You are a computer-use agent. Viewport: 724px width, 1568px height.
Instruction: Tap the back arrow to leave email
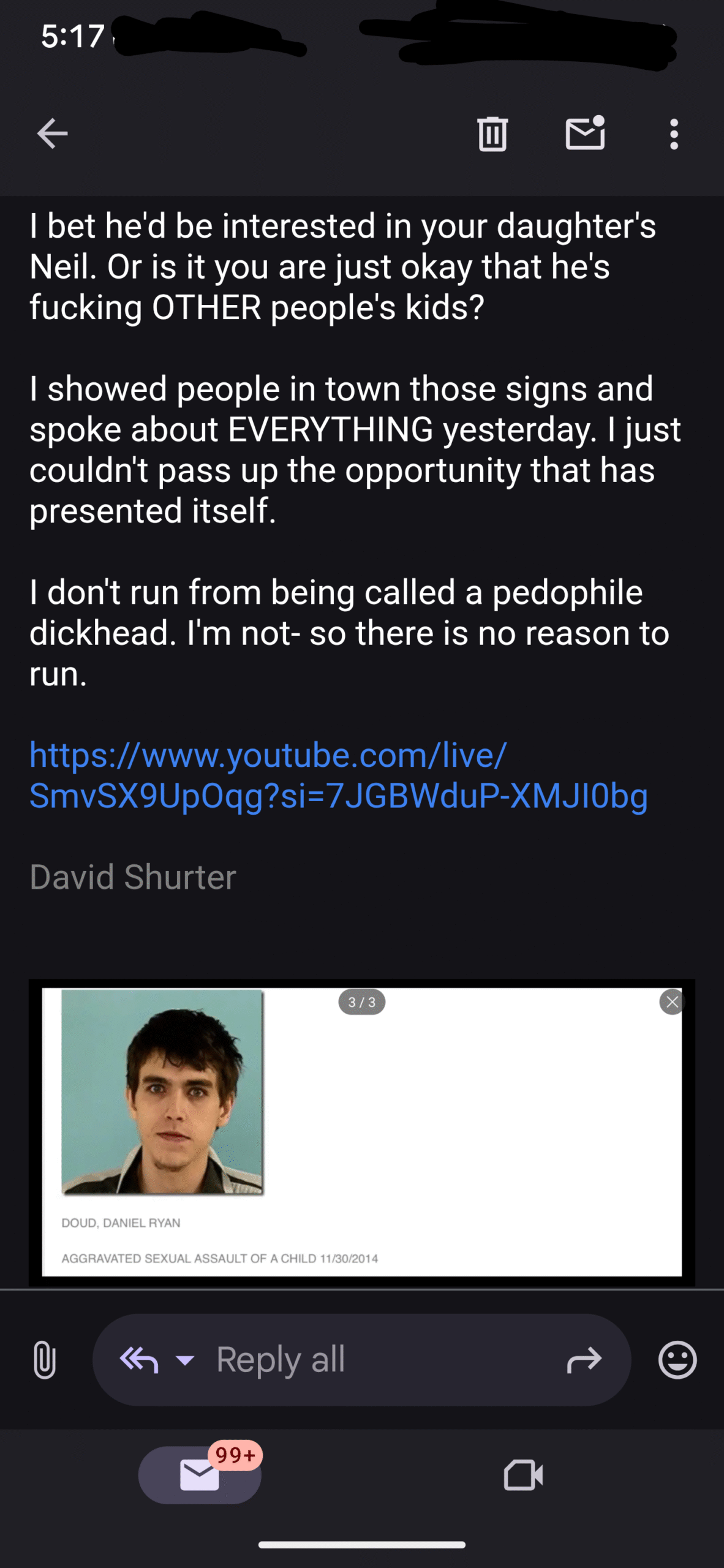tap(53, 134)
